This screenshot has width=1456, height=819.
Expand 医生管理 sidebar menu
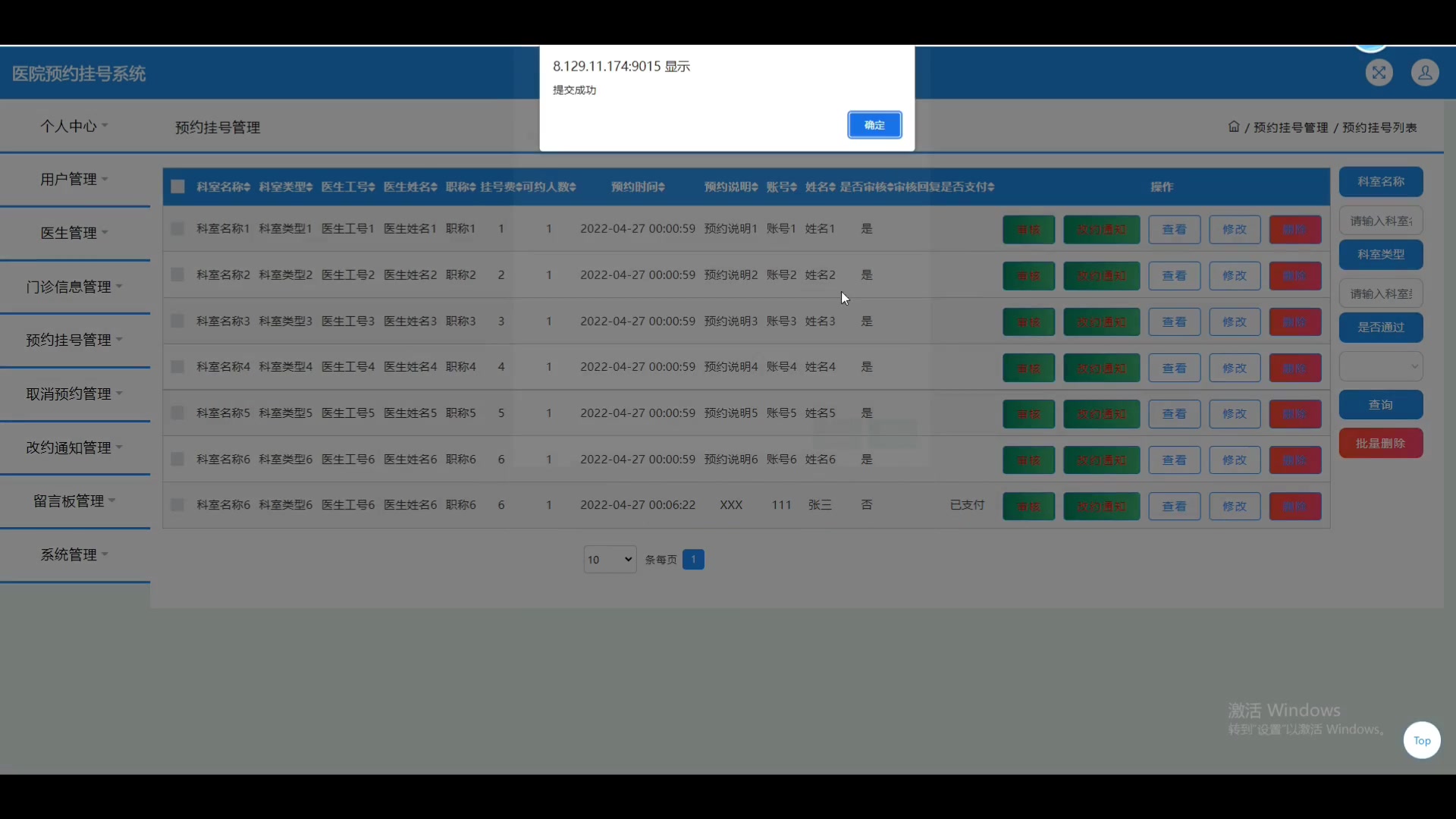(x=74, y=233)
